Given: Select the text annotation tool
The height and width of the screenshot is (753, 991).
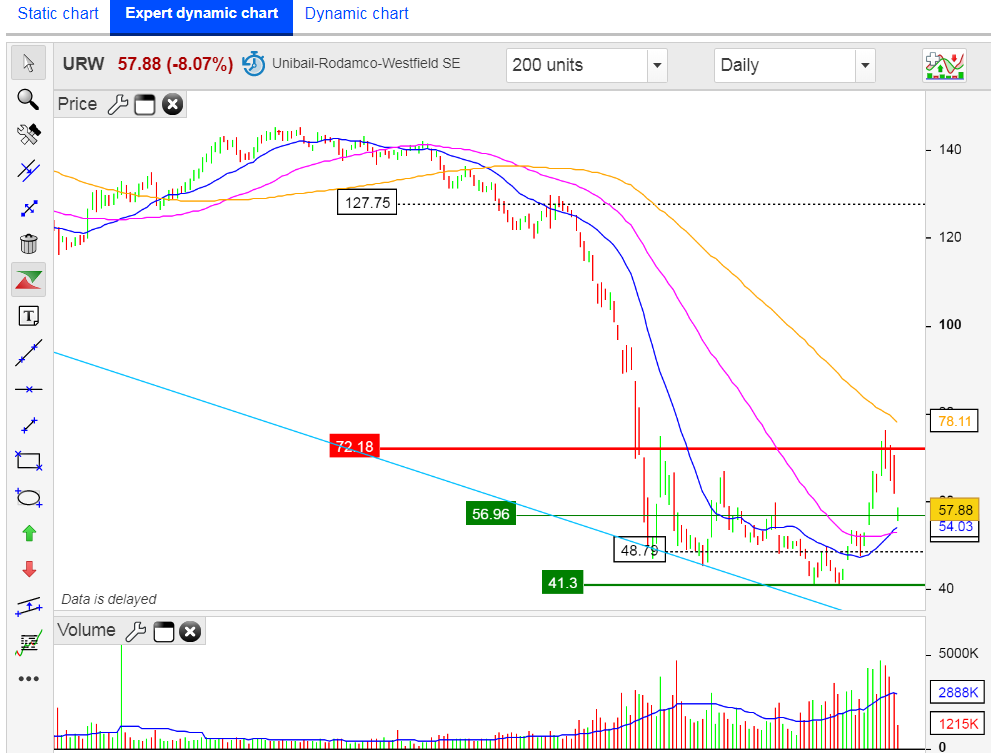Looking at the screenshot, I should click(x=28, y=316).
